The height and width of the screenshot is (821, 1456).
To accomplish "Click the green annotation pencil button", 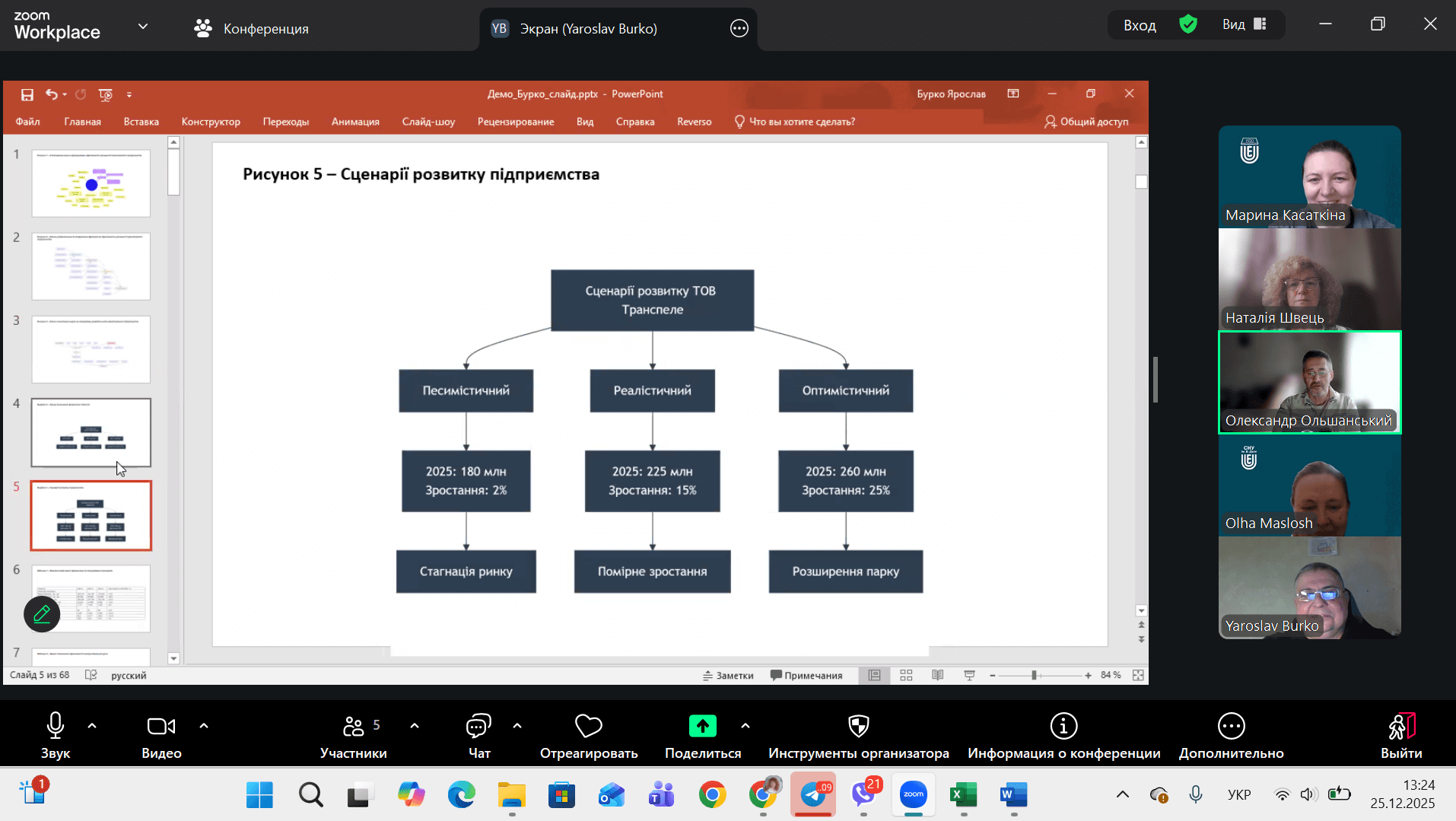I will click(x=42, y=613).
